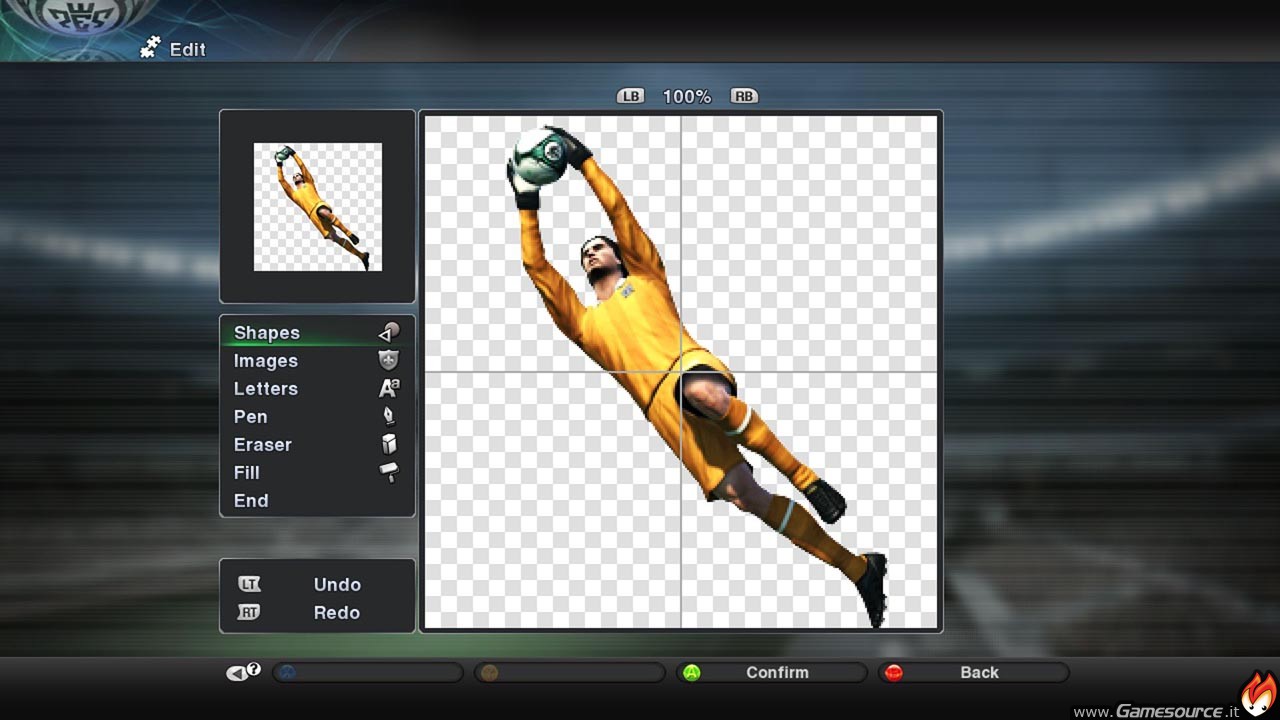This screenshot has width=1280, height=720.
Task: Select the Eraser block icon
Action: [389, 444]
